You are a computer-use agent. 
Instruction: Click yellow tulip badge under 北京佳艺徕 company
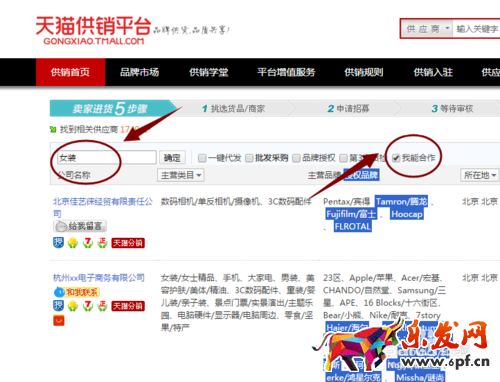[73, 243]
